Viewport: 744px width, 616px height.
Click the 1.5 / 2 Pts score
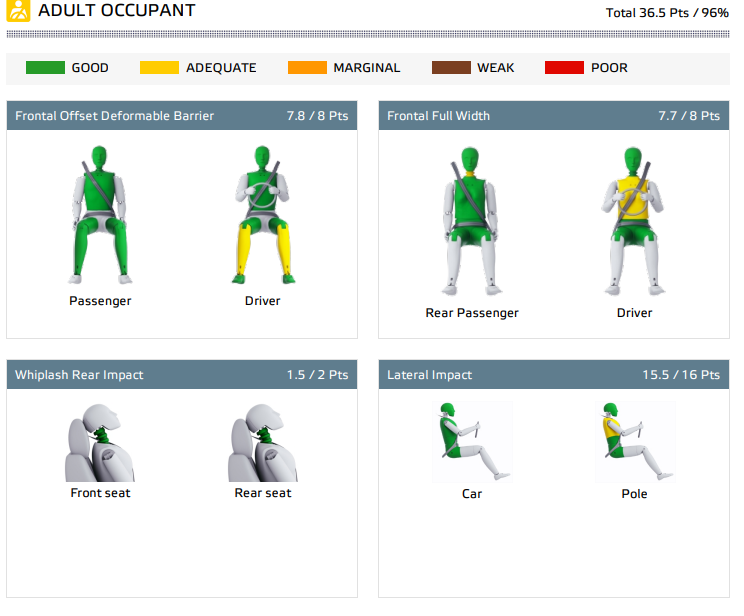pos(317,375)
